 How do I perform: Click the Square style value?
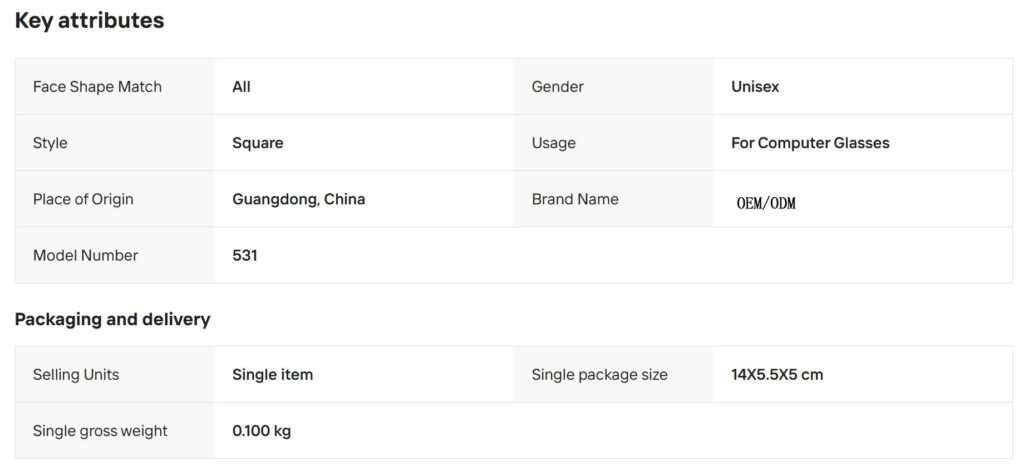tap(258, 143)
